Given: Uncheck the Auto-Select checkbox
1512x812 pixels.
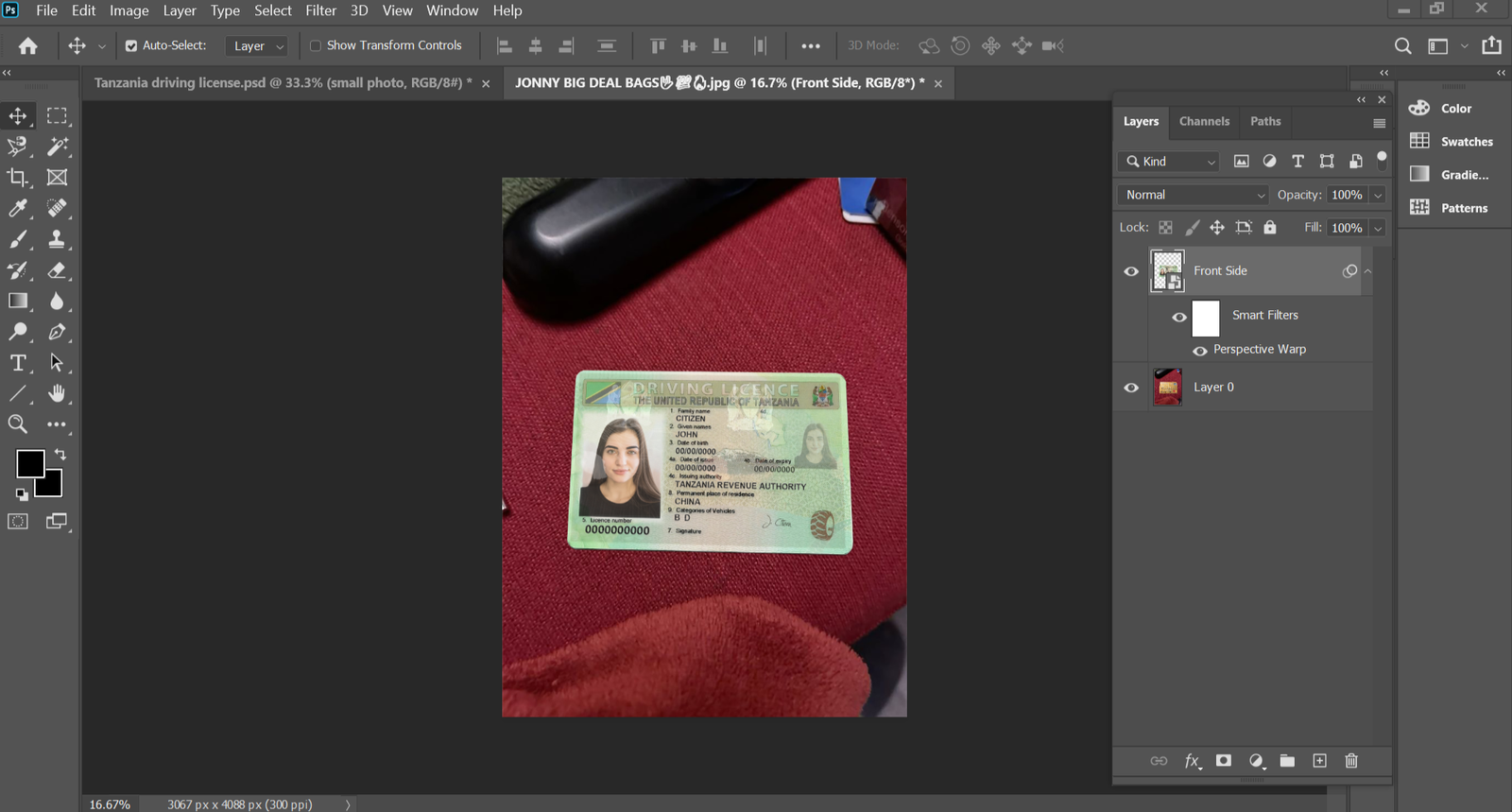Looking at the screenshot, I should coord(131,45).
